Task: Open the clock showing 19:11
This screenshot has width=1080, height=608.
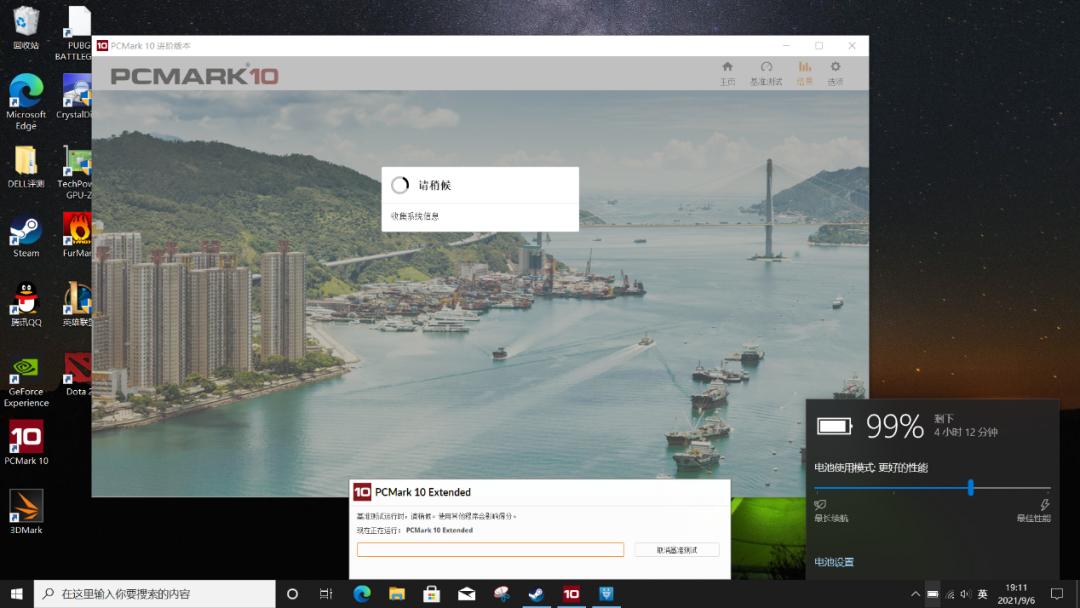Action: pos(1016,594)
